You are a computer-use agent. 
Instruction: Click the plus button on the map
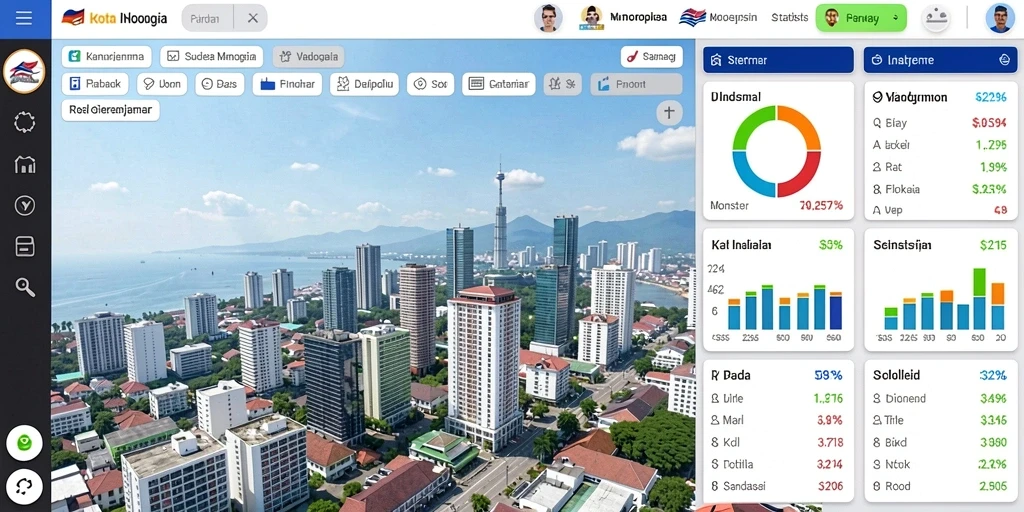point(669,112)
